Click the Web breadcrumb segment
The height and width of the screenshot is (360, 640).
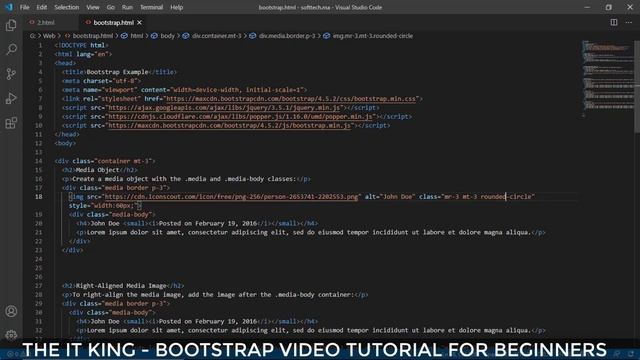[x=49, y=36]
